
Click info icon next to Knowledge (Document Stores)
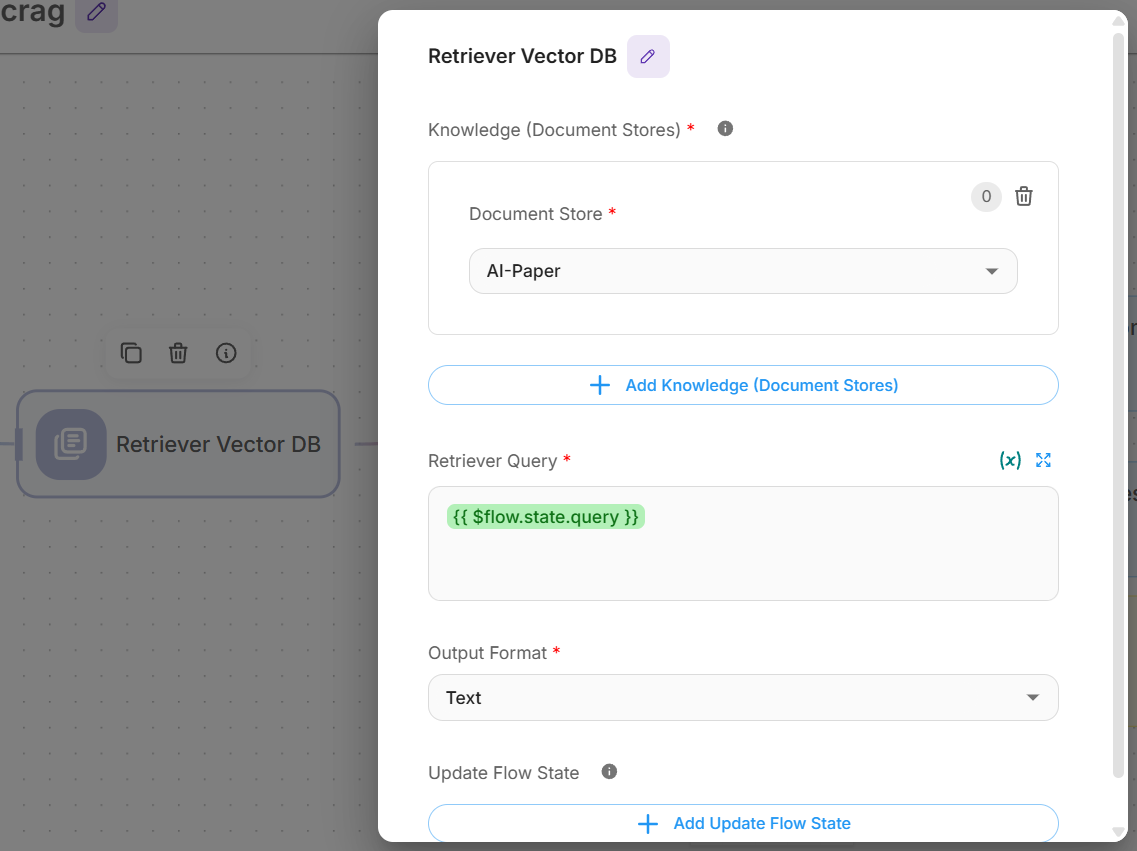(726, 129)
